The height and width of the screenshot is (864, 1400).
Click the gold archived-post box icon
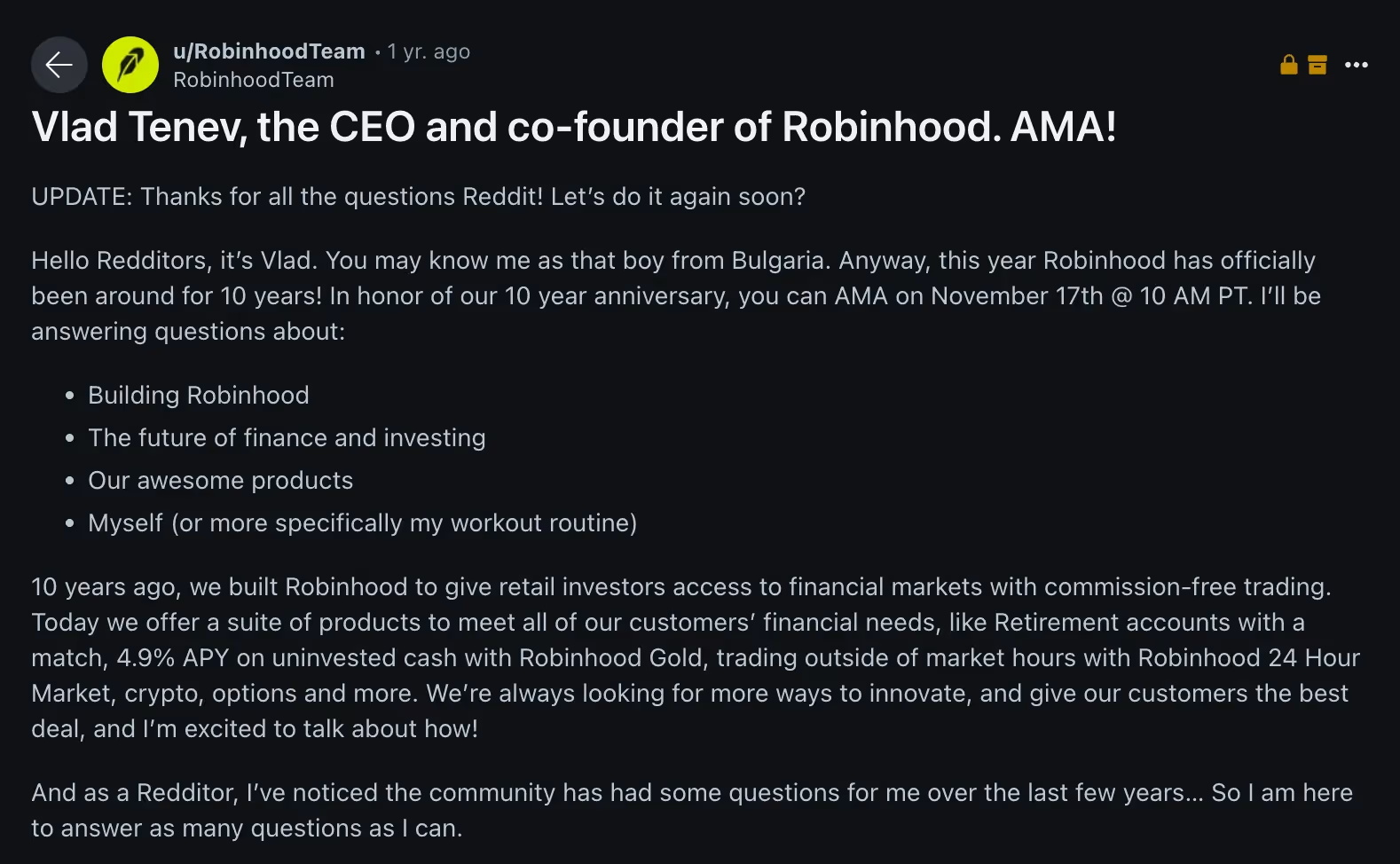[1317, 65]
